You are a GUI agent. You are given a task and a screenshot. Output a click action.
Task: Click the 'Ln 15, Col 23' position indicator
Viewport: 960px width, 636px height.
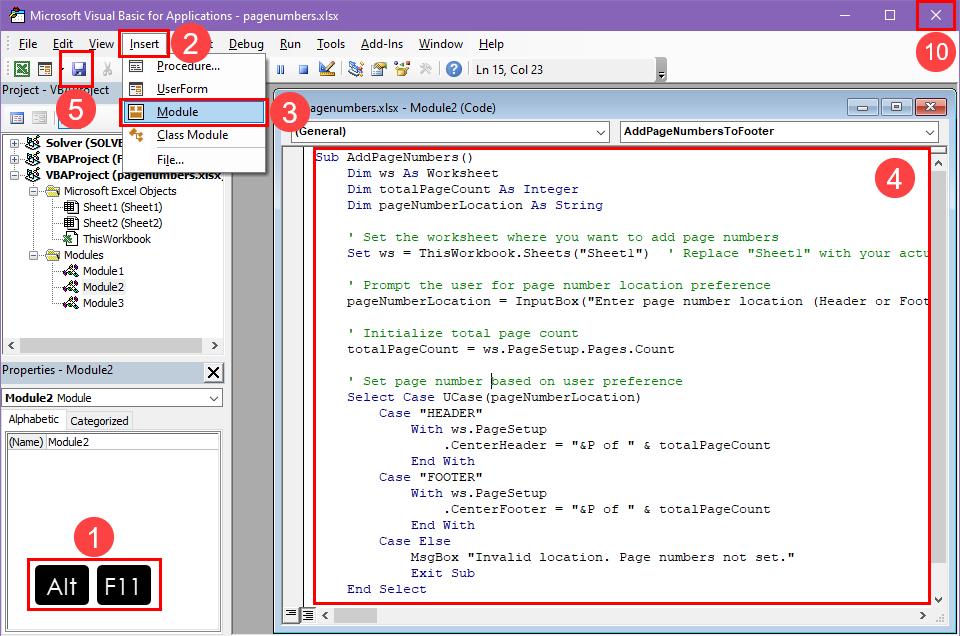509,70
